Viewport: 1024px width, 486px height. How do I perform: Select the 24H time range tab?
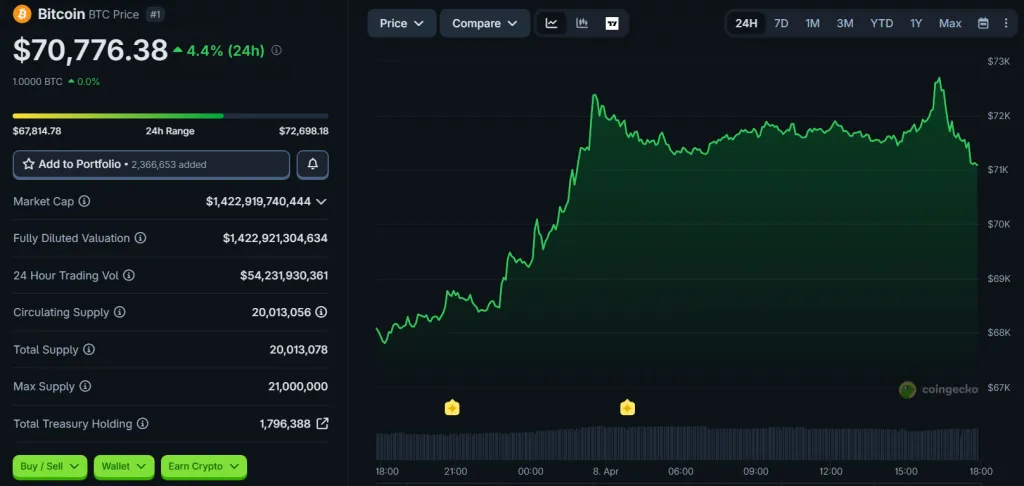click(x=746, y=24)
